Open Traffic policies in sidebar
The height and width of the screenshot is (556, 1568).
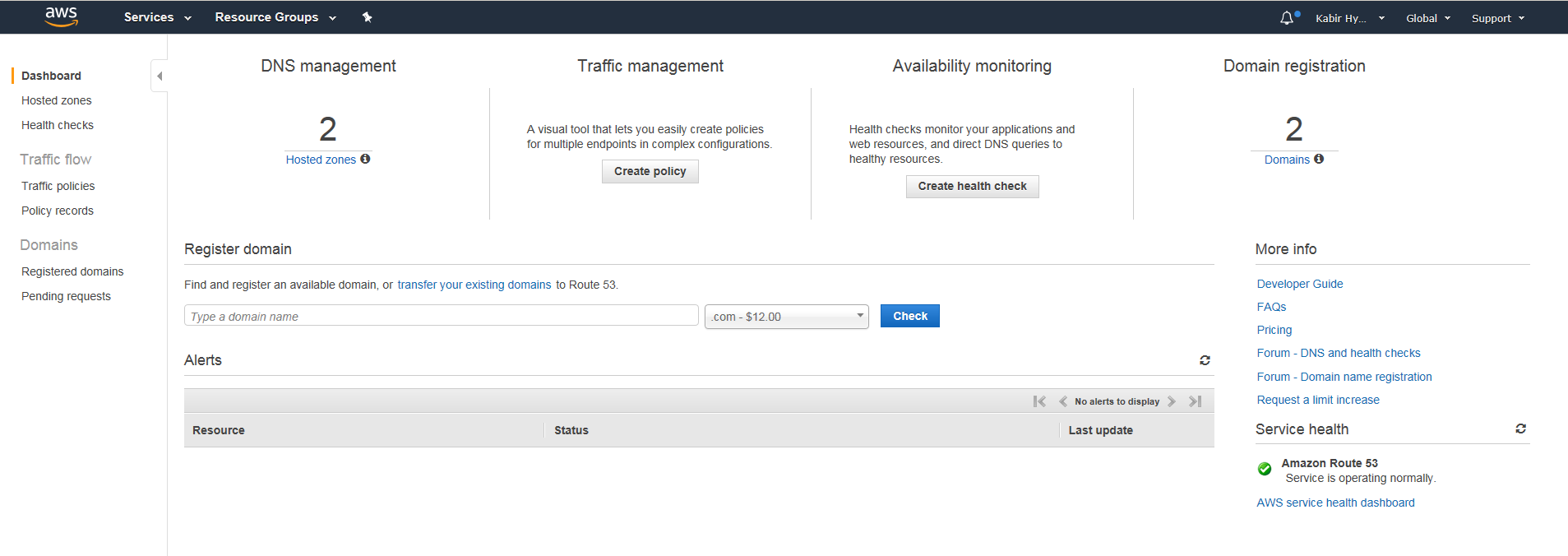pyautogui.click(x=58, y=186)
